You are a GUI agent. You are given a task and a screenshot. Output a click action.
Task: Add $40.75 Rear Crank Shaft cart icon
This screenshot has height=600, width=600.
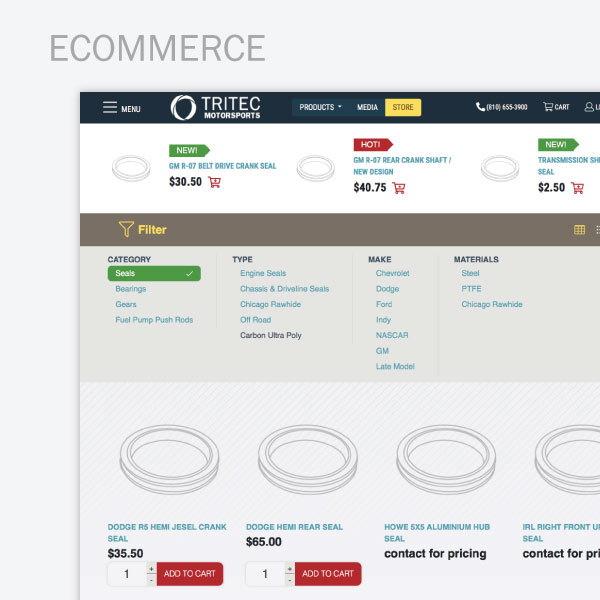[x=399, y=188]
